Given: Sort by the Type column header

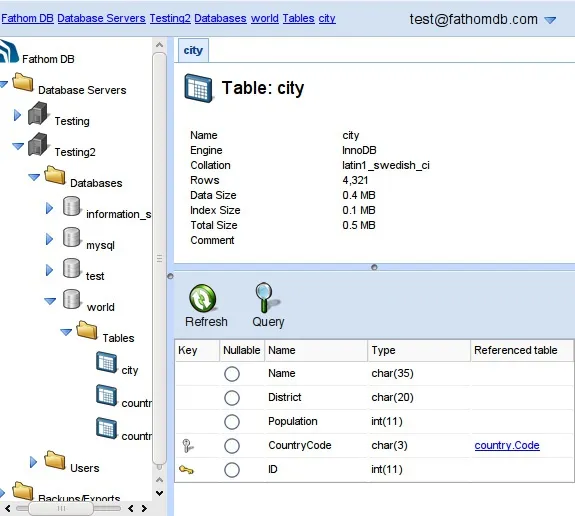Looking at the screenshot, I should (x=419, y=350).
